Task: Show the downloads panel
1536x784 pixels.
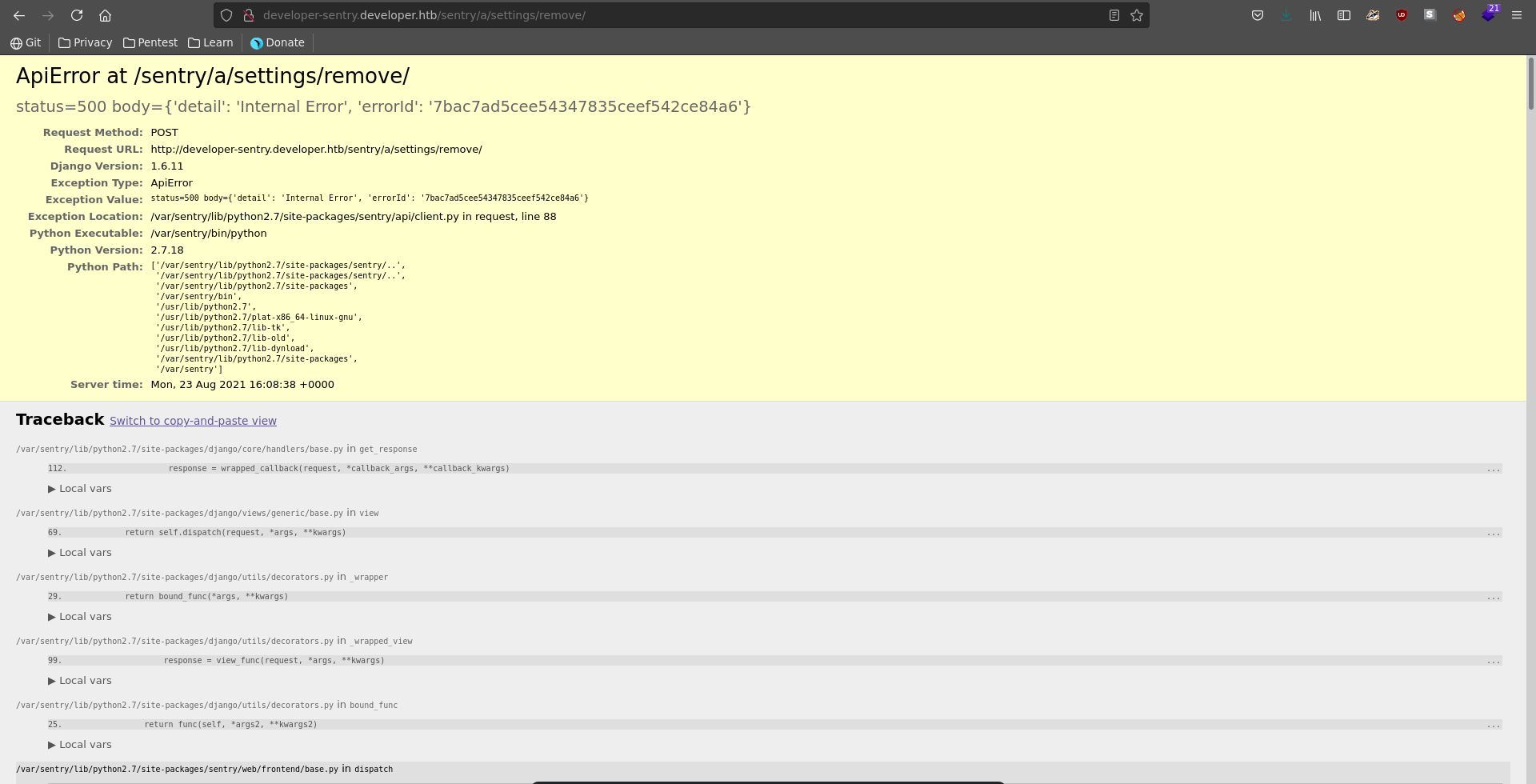Action: click(x=1286, y=15)
